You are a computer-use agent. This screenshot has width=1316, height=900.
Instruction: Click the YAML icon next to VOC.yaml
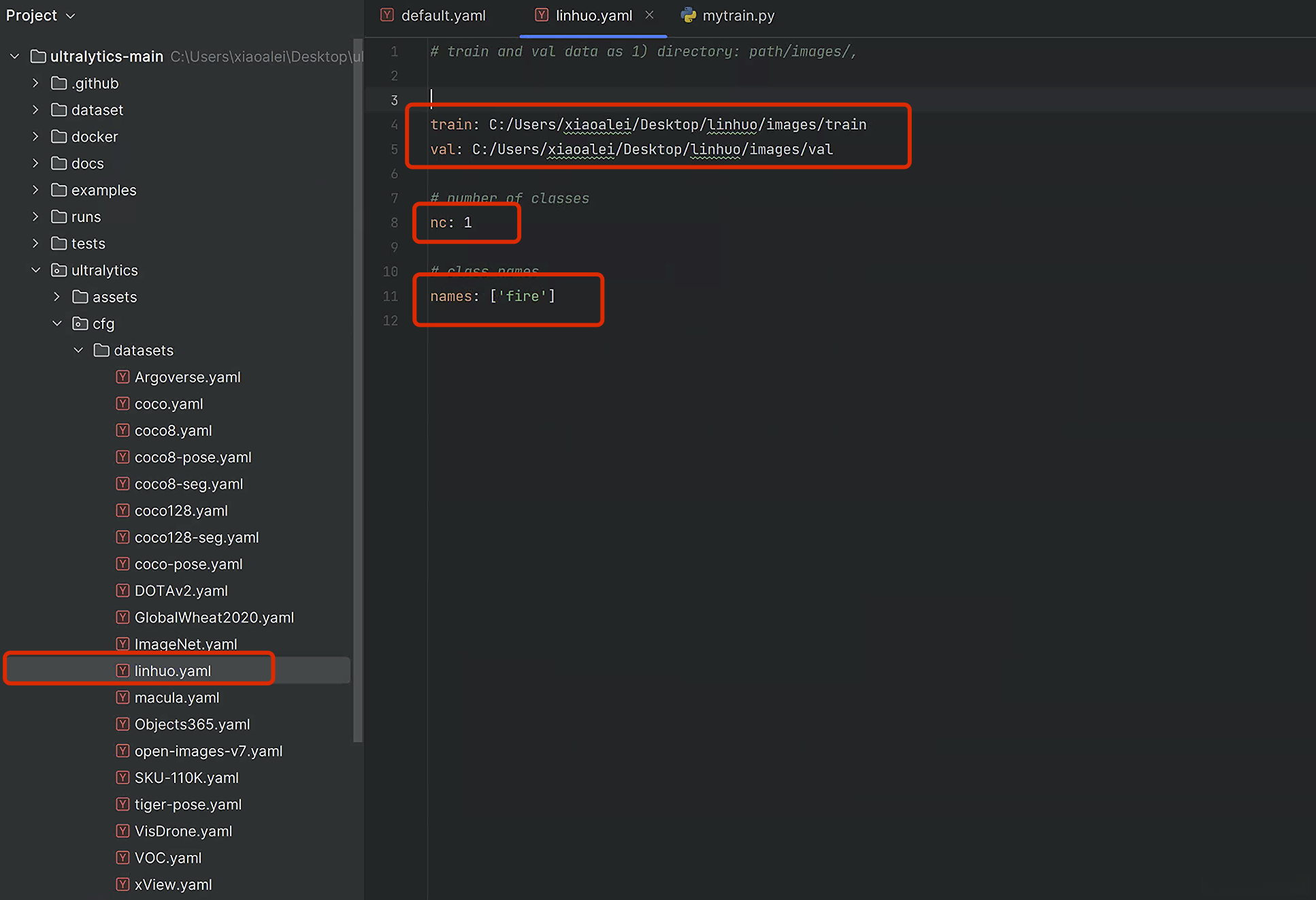[122, 858]
